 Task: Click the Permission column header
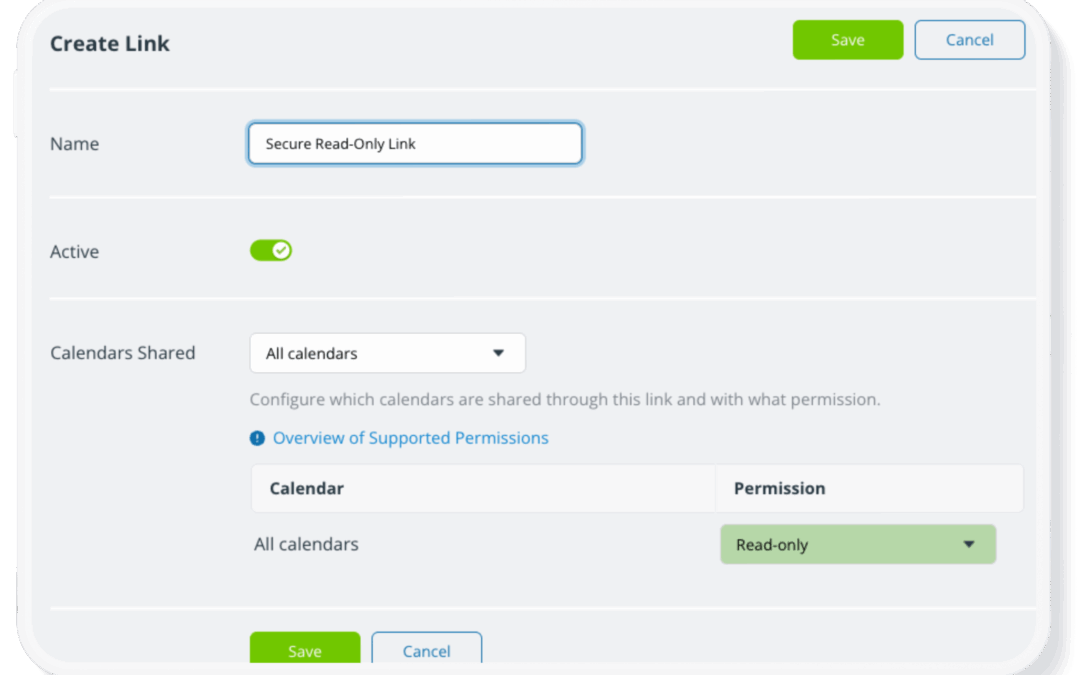(779, 488)
